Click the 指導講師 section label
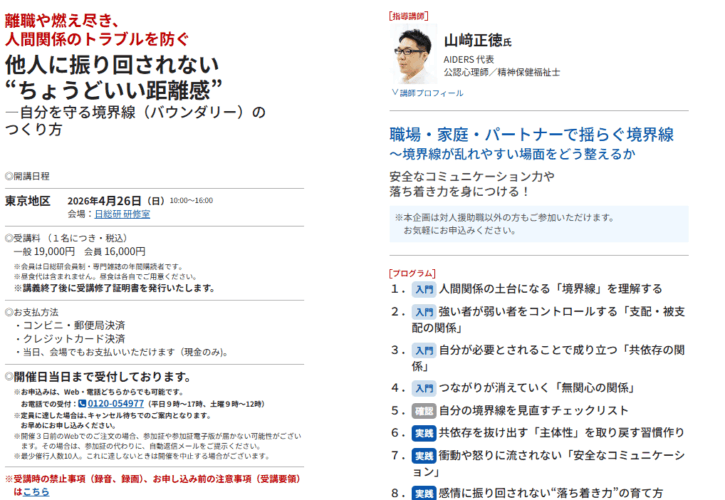The height and width of the screenshot is (500, 725). (408, 16)
